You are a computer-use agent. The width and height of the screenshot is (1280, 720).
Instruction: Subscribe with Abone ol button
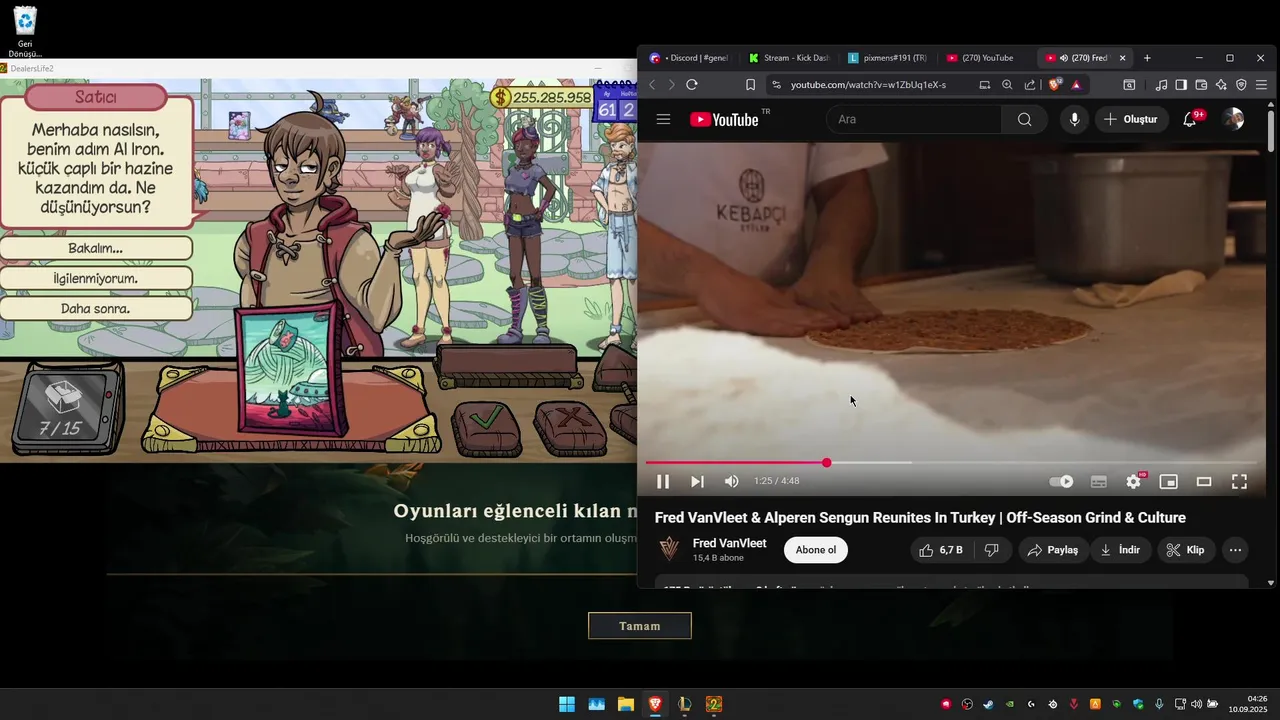click(816, 550)
